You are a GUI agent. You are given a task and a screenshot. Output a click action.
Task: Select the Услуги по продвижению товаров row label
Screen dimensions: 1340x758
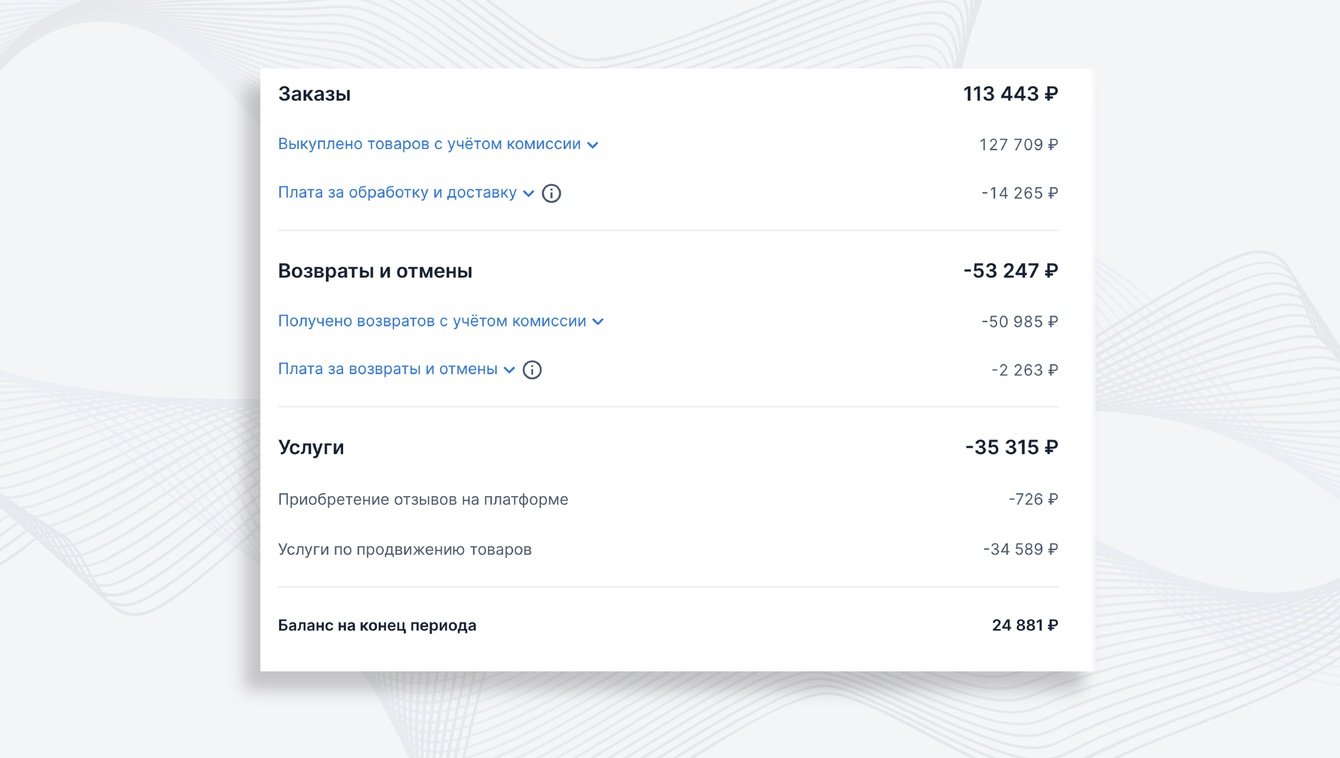(405, 549)
